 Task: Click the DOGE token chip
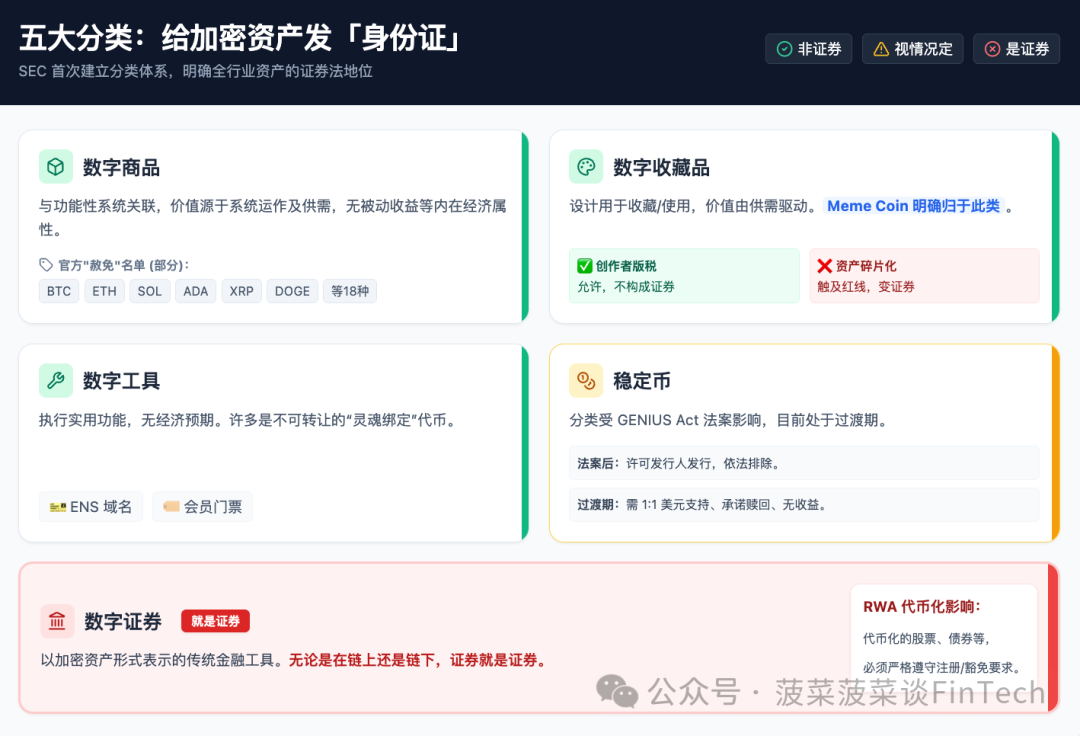tap(292, 292)
